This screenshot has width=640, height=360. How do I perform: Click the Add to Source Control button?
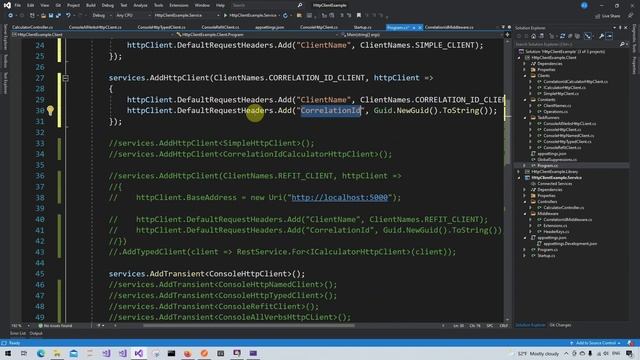[595, 343]
